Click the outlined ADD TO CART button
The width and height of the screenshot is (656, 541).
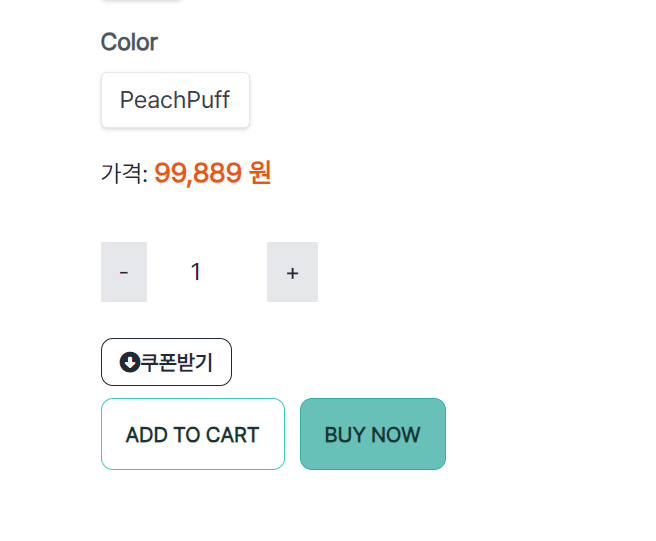click(193, 434)
